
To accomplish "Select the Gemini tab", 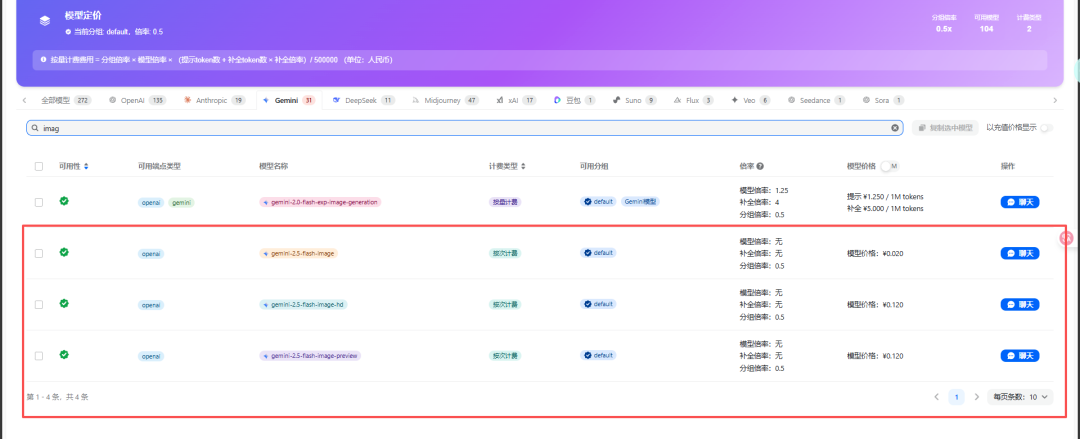I will click(x=289, y=100).
